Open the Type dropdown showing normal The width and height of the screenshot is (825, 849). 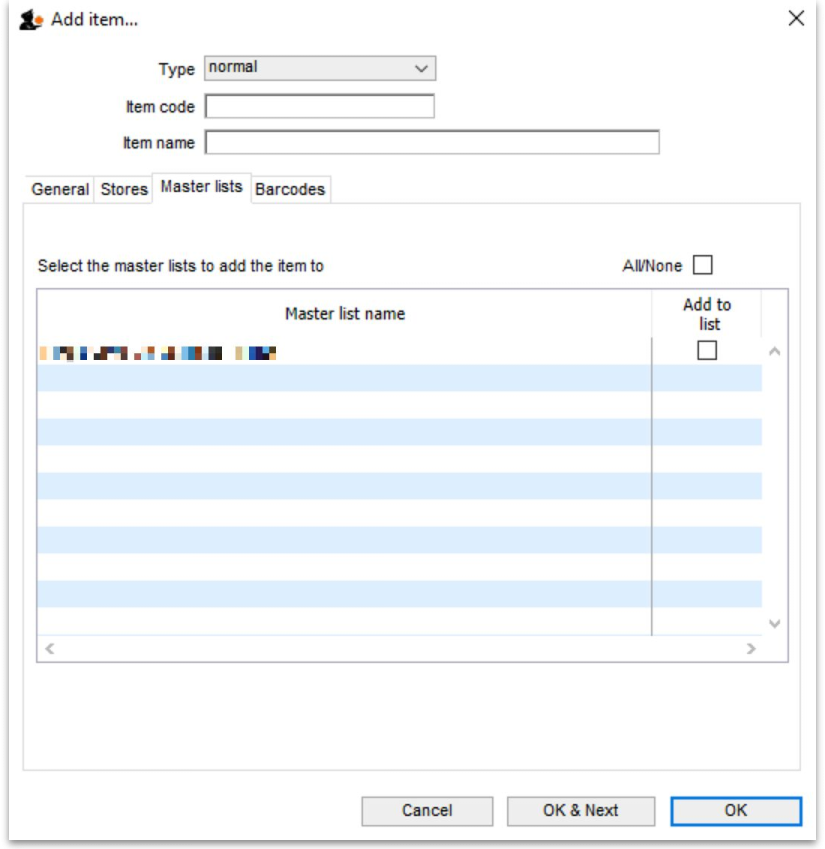(x=320, y=68)
